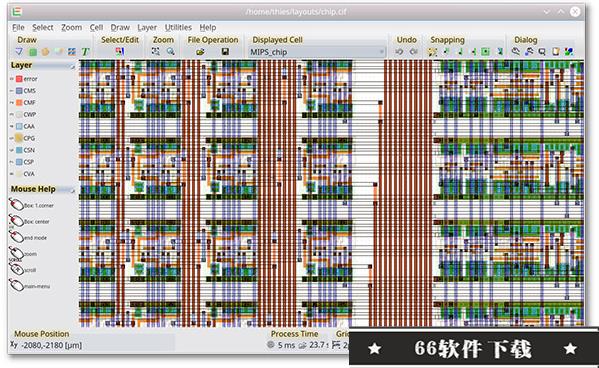Toggle the first yellow snapping icon

(x=432, y=52)
